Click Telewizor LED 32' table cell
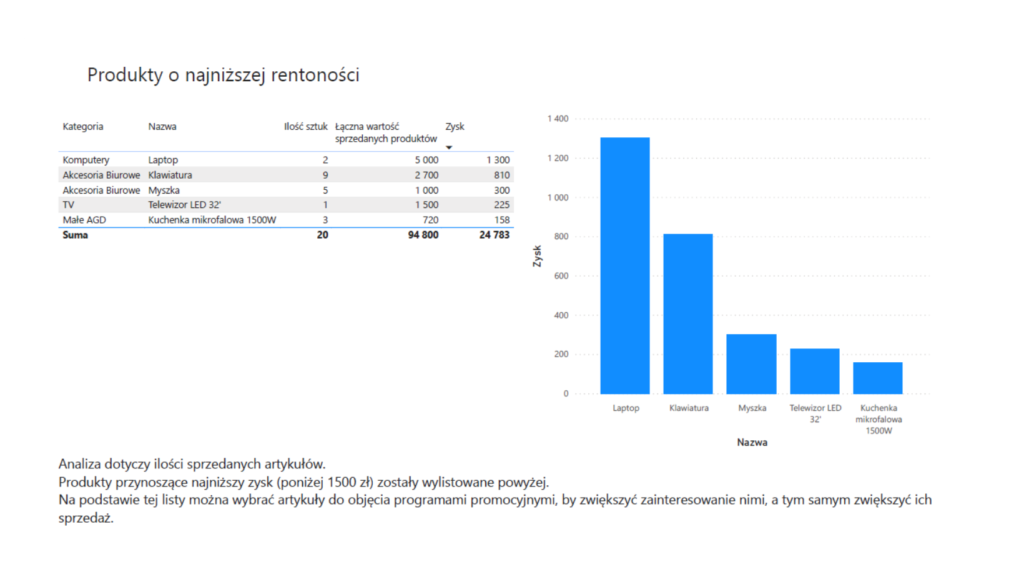The image size is (1024, 577). [184, 205]
